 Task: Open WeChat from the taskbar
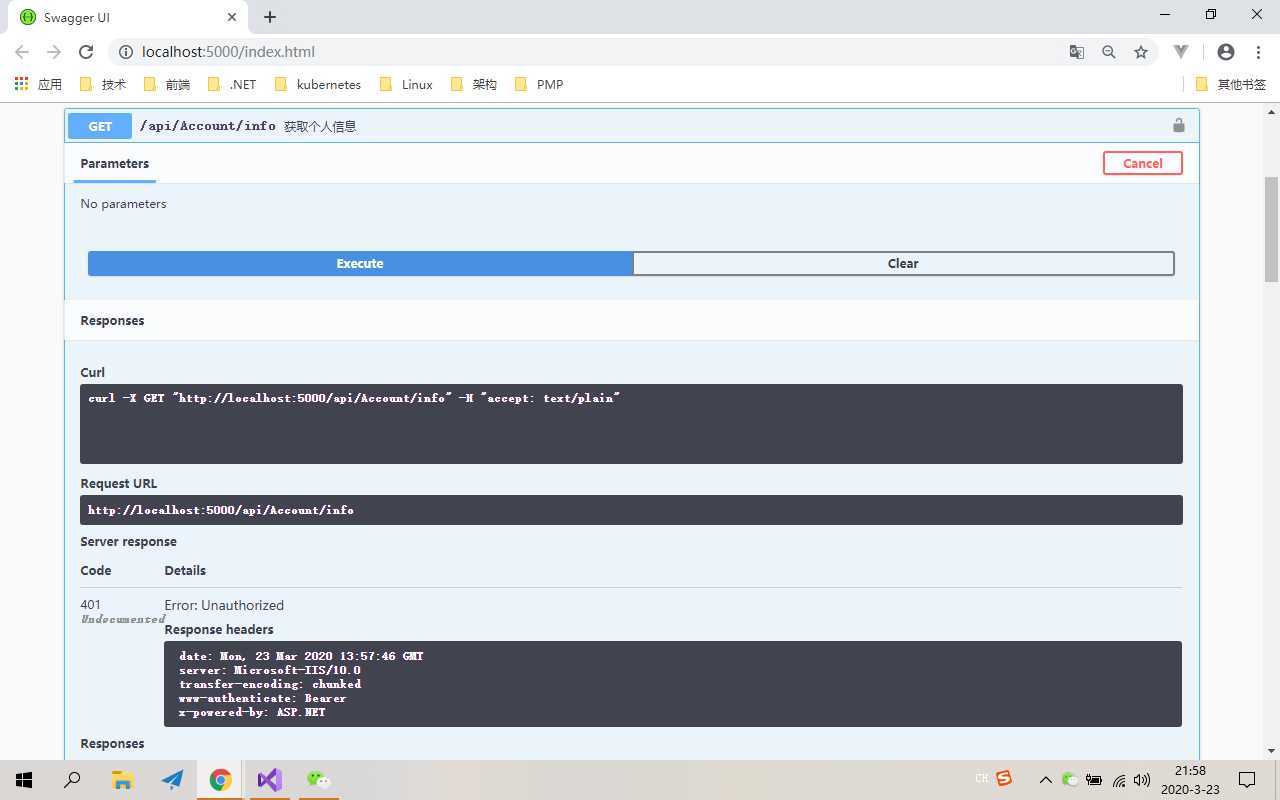point(318,780)
